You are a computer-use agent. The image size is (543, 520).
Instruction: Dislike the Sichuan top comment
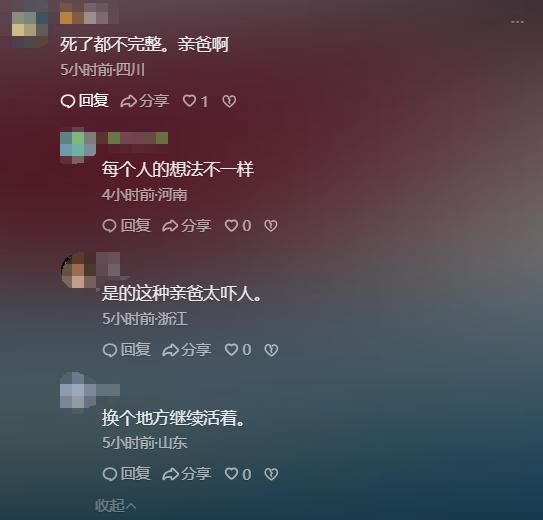[x=229, y=101]
